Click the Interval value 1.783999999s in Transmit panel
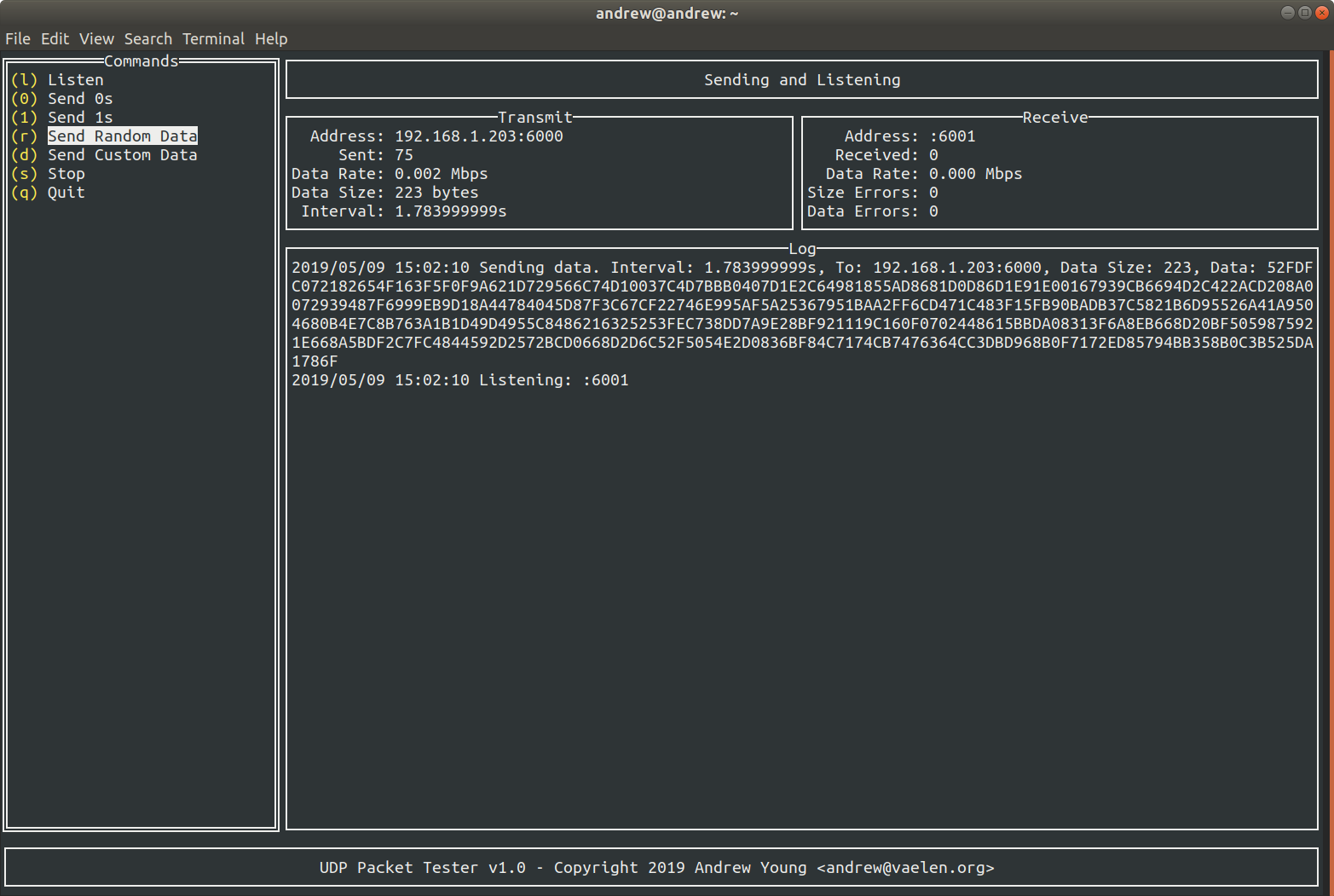Screen dimensions: 1334x896 [450, 211]
